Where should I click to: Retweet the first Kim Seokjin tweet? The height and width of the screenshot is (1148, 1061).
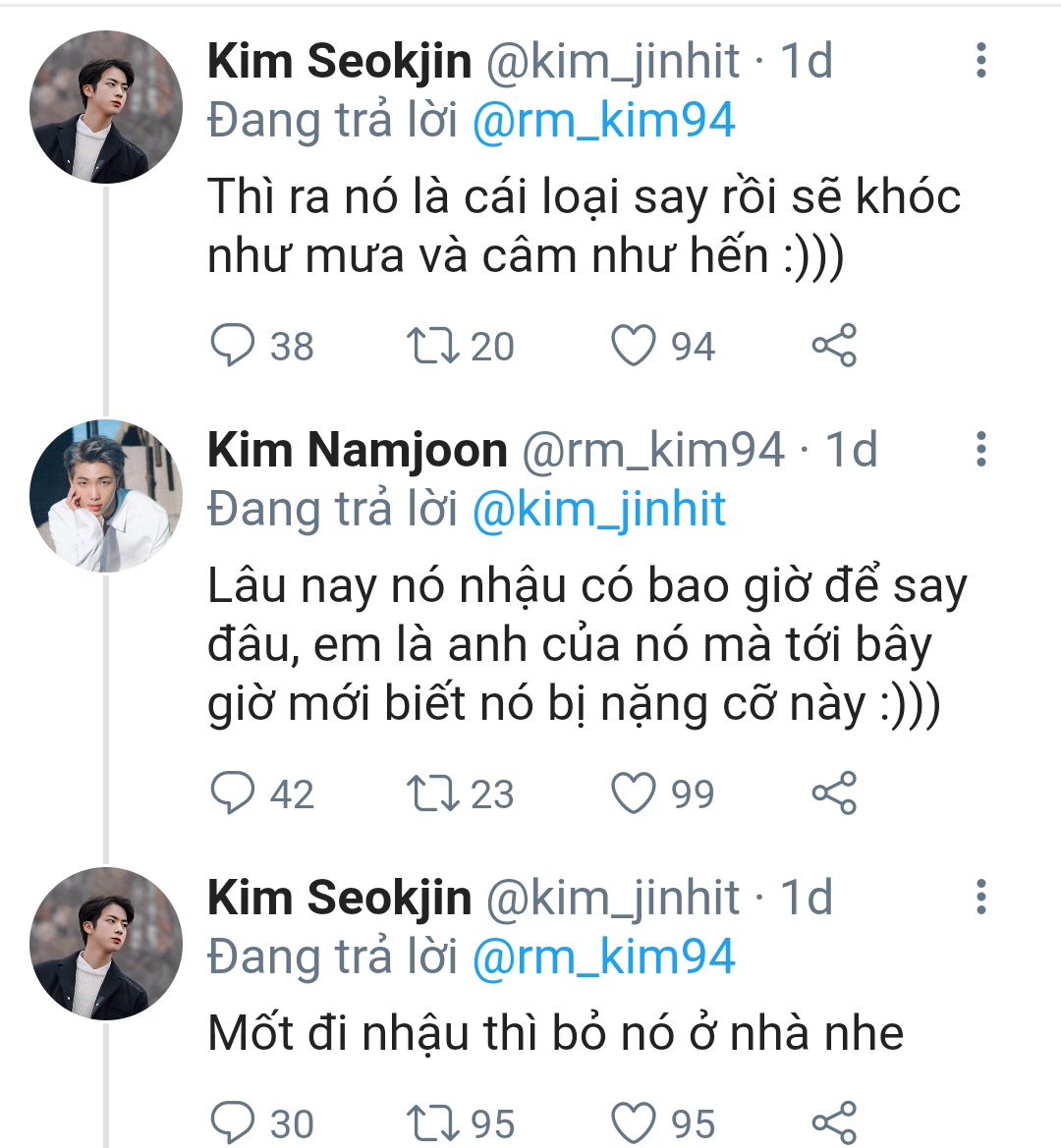(430, 346)
